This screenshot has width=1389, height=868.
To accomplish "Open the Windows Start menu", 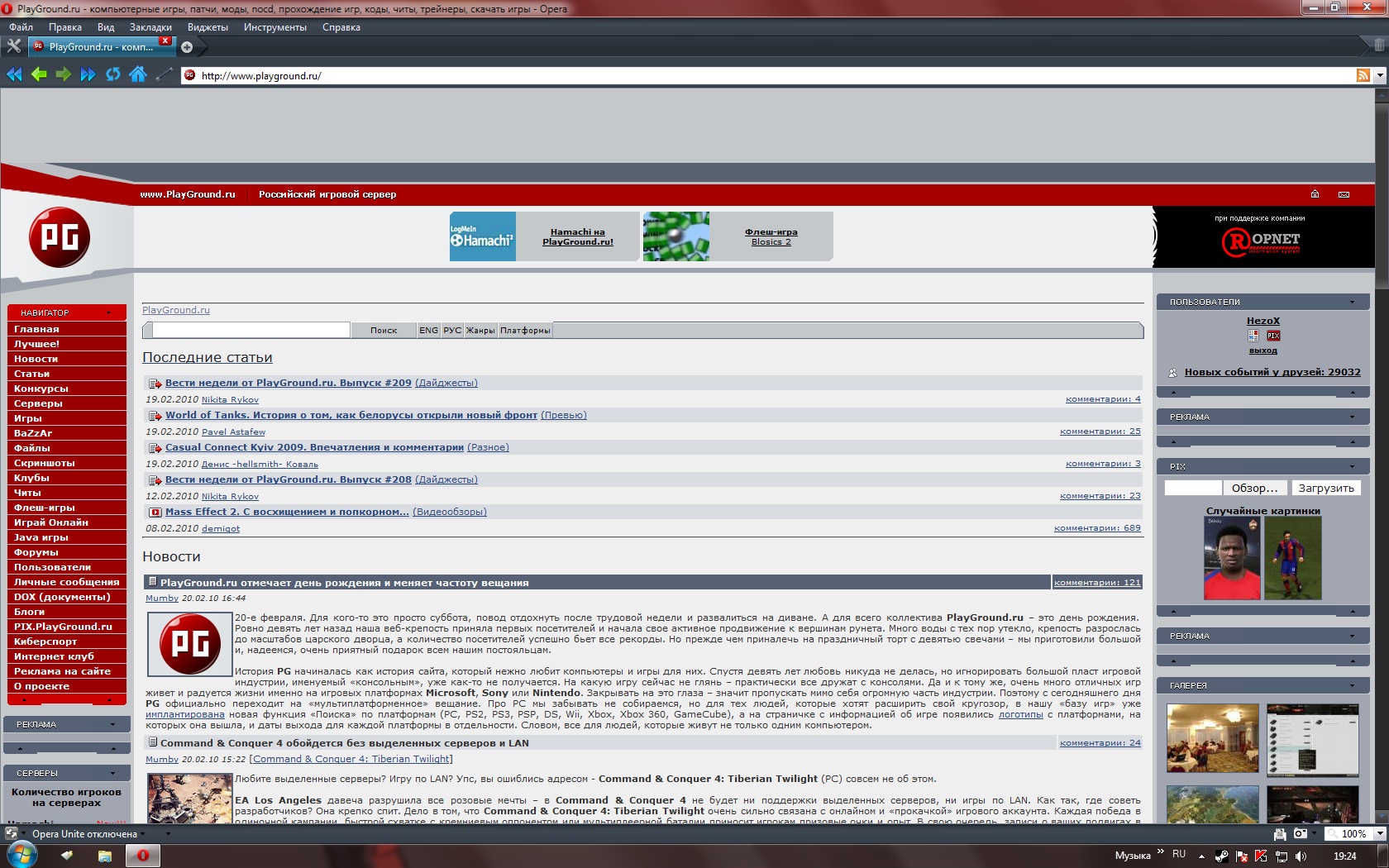I will [x=21, y=855].
